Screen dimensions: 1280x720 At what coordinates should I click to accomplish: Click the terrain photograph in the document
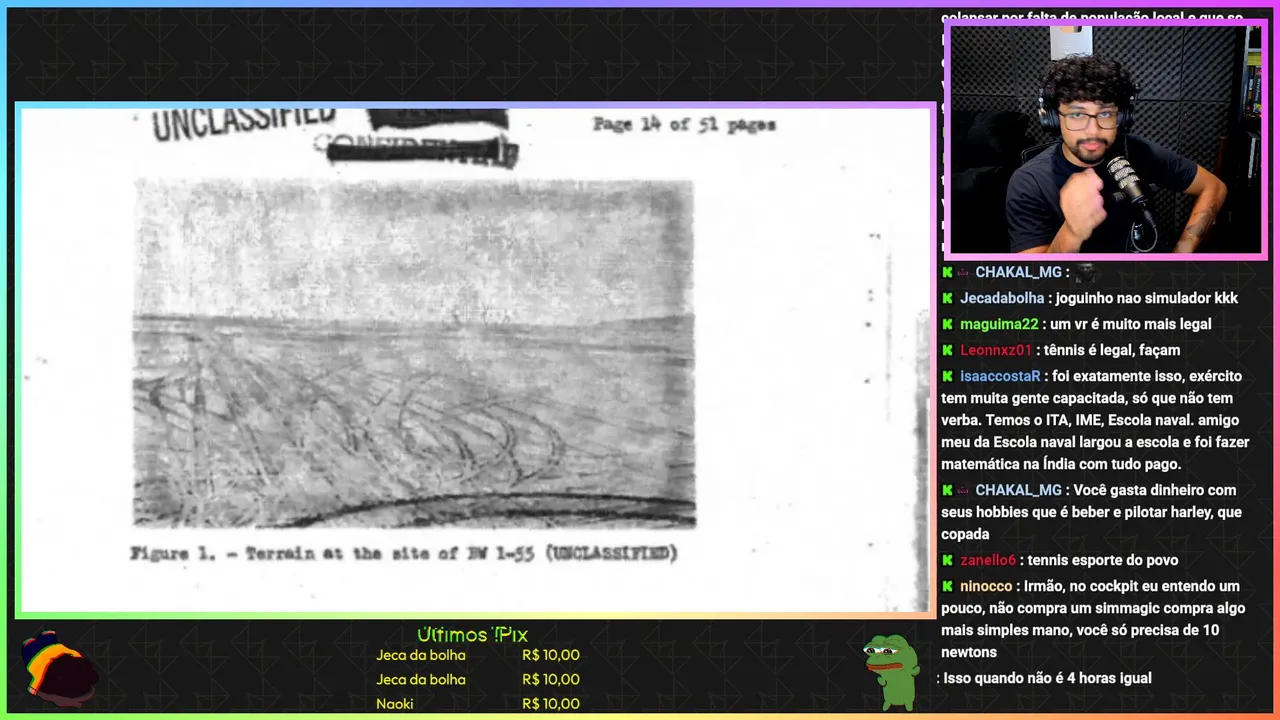(414, 353)
